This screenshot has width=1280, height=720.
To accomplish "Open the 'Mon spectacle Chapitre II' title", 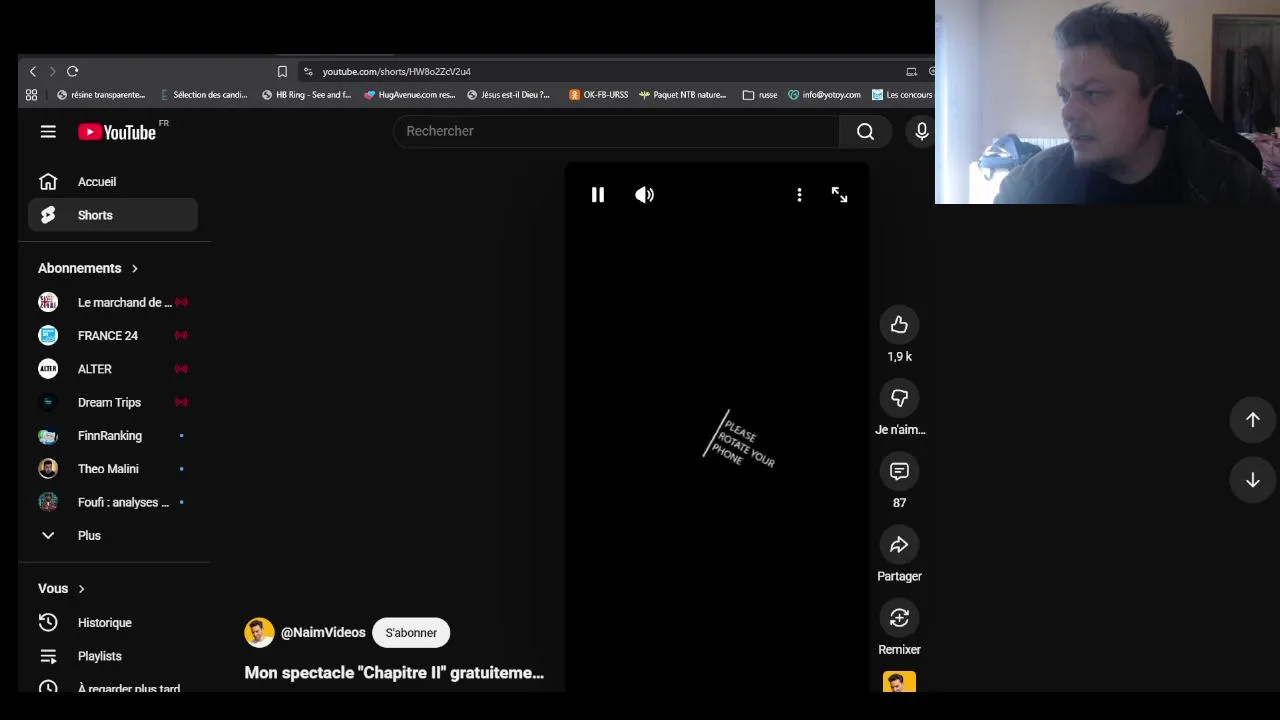I will tap(394, 673).
